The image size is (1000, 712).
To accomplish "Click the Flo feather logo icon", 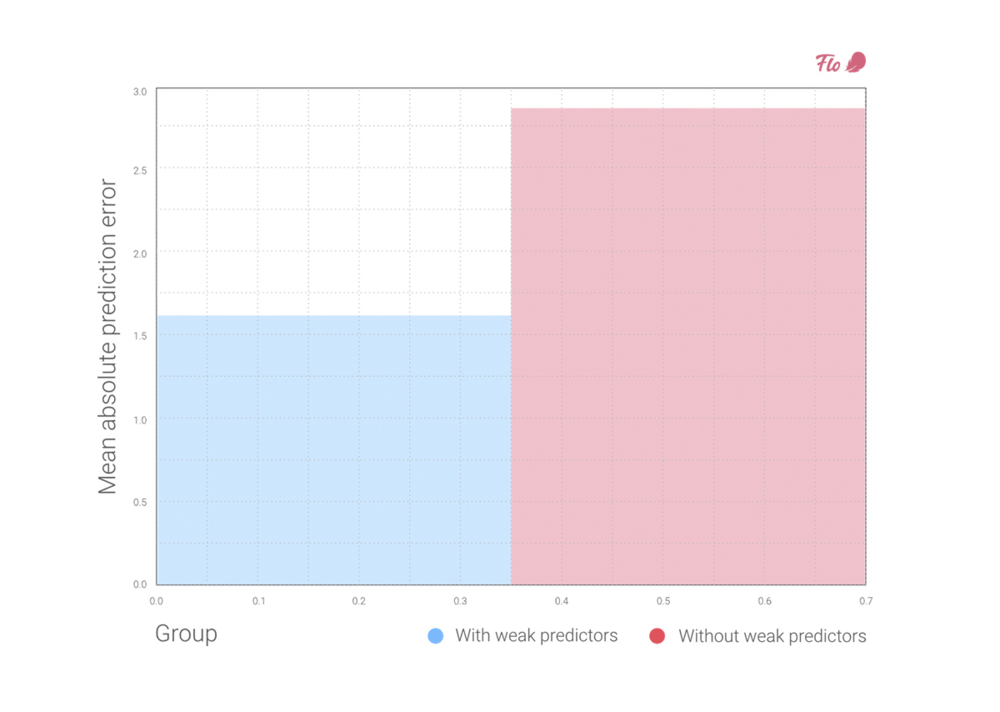I will coord(855,63).
